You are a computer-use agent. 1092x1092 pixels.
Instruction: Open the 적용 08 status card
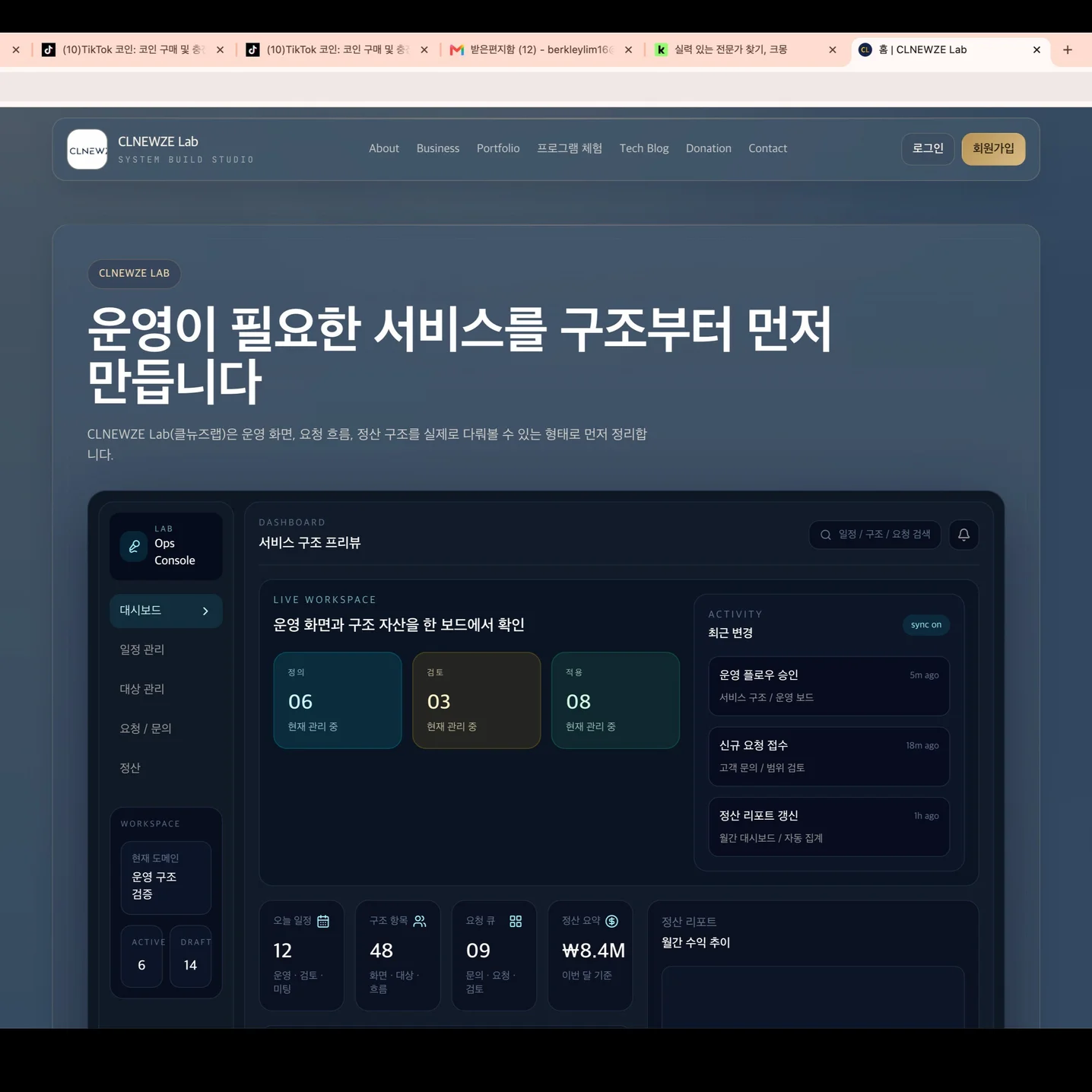(x=615, y=700)
